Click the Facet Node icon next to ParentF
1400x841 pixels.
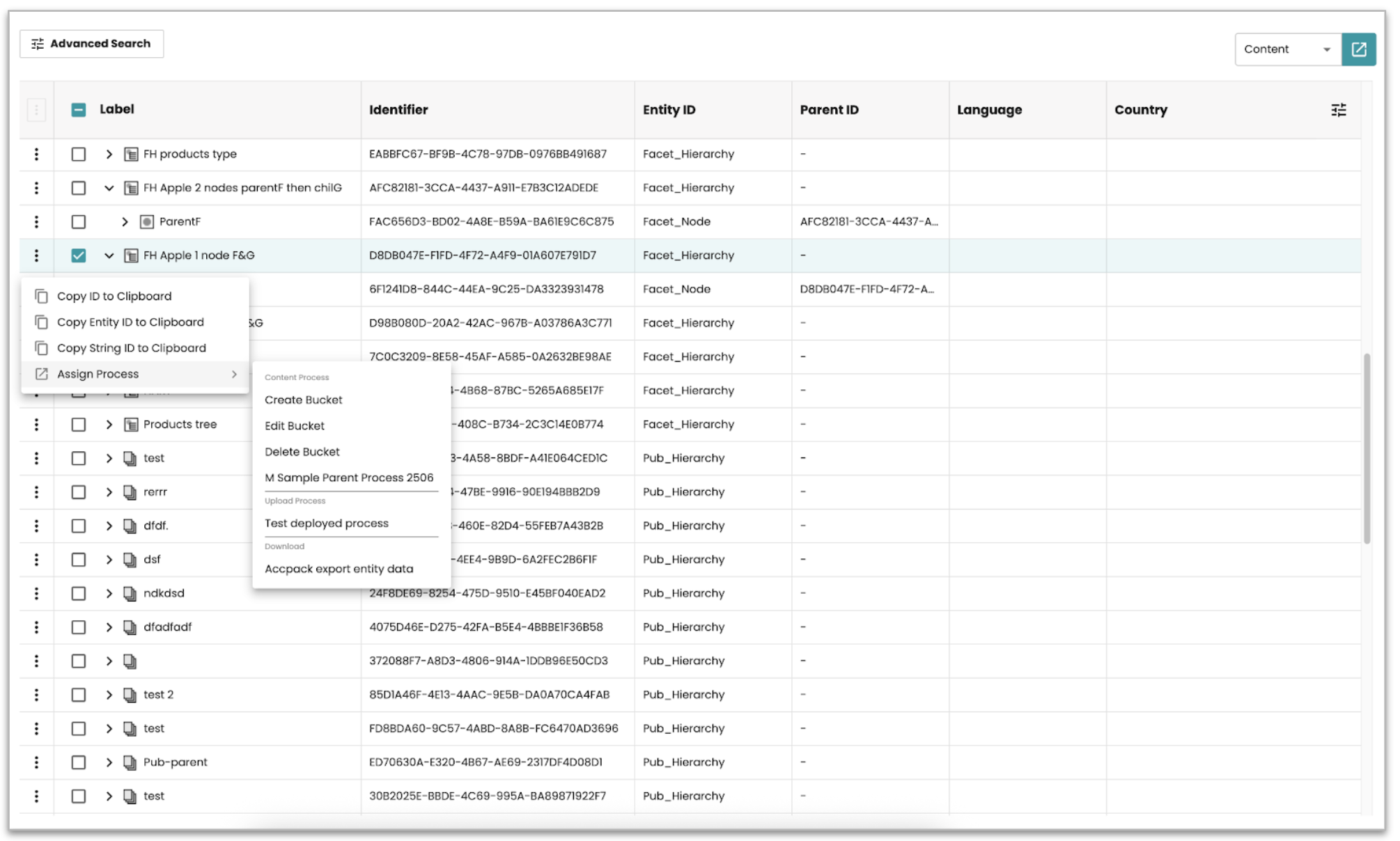(147, 221)
